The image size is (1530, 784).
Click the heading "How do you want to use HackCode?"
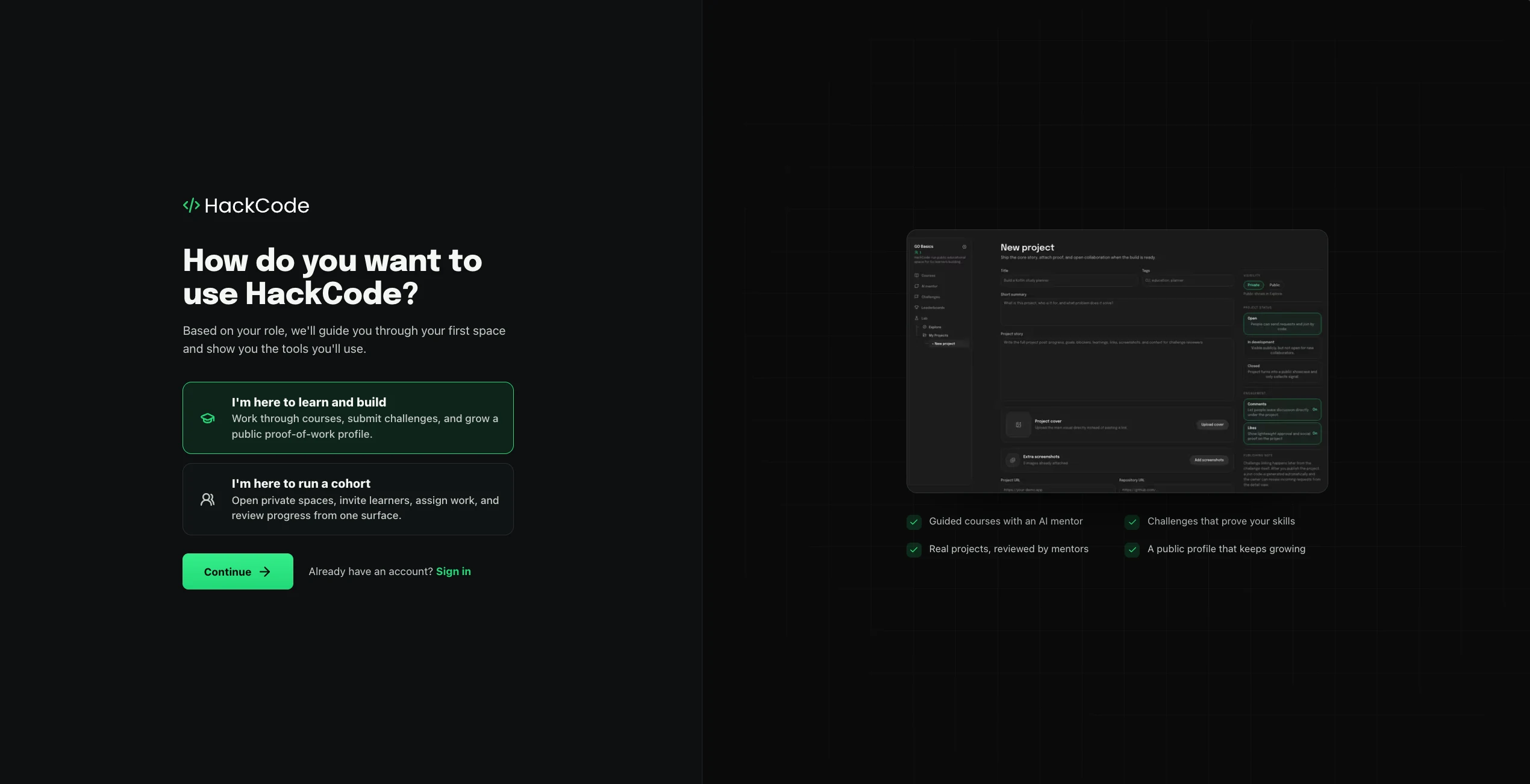[x=333, y=277]
